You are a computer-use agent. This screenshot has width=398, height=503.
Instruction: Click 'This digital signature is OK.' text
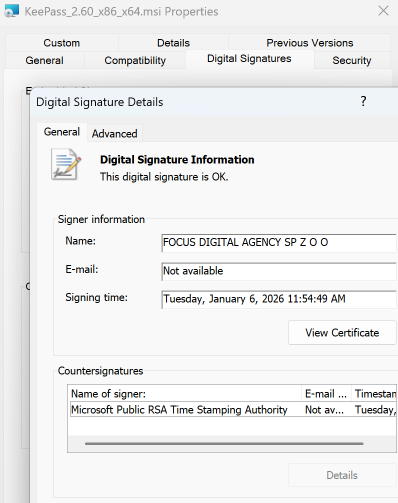pyautogui.click(x=164, y=177)
